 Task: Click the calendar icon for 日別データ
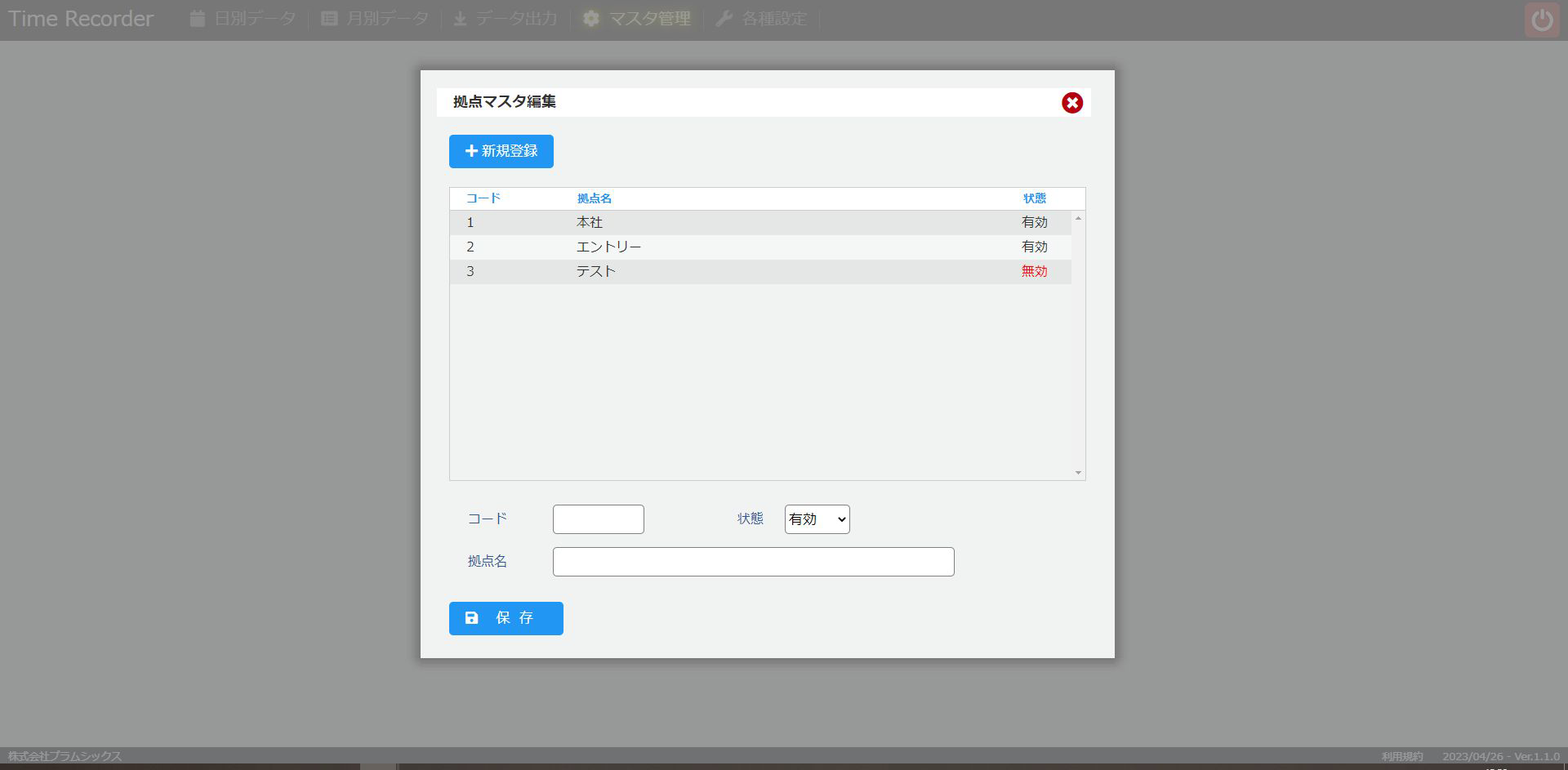[x=197, y=19]
